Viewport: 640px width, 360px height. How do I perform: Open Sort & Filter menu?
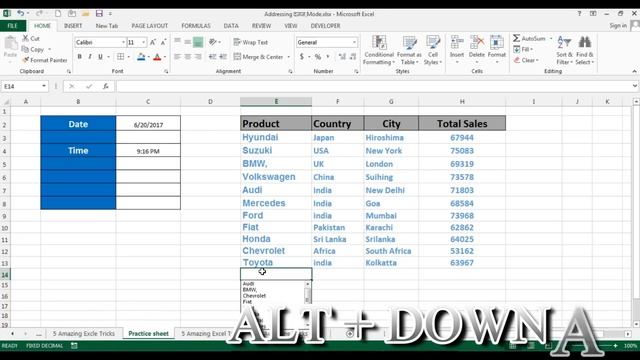[564, 50]
